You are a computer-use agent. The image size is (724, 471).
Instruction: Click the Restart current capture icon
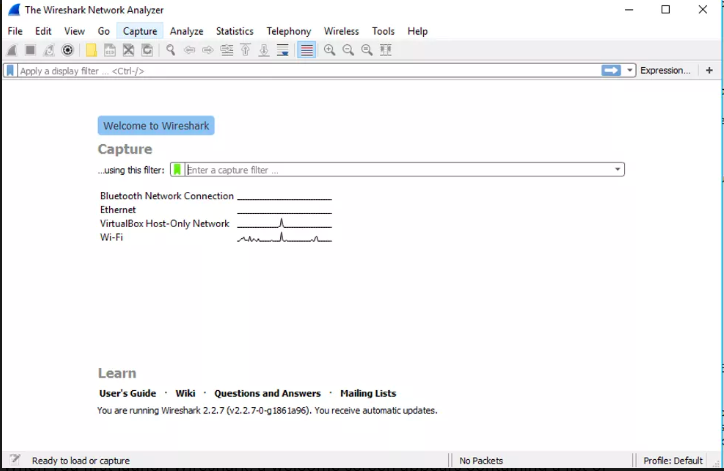tap(49, 50)
